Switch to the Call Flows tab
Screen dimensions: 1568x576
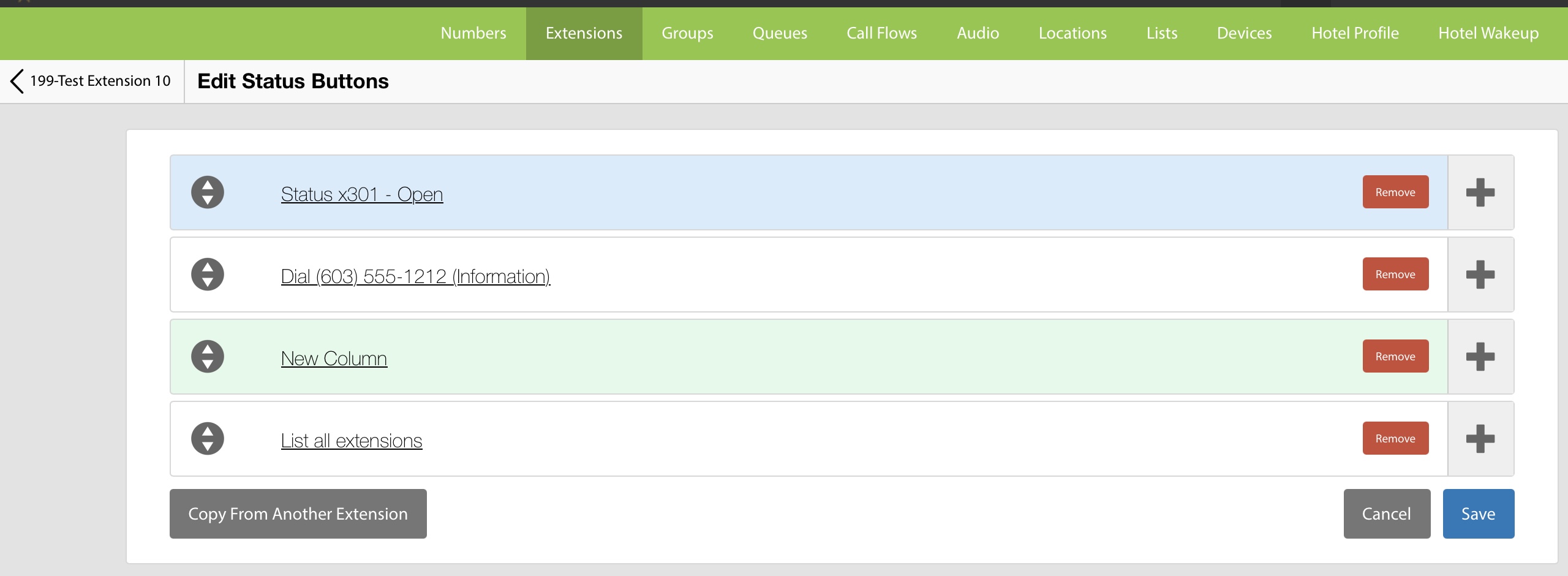pos(881,33)
